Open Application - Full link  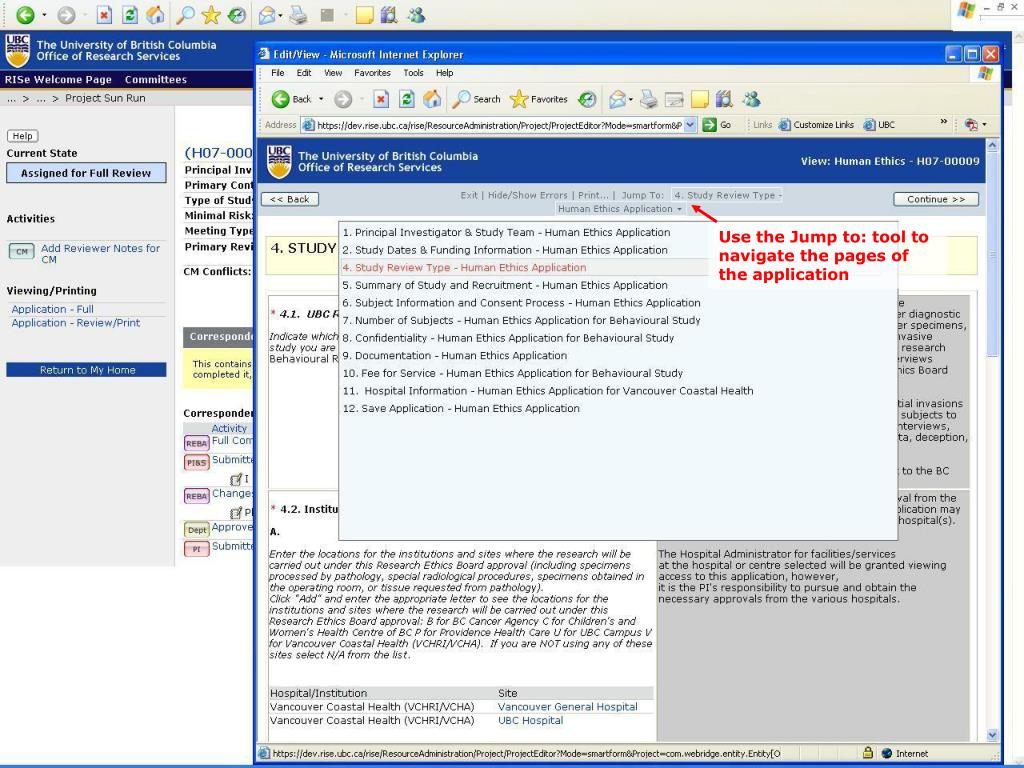tap(52, 309)
